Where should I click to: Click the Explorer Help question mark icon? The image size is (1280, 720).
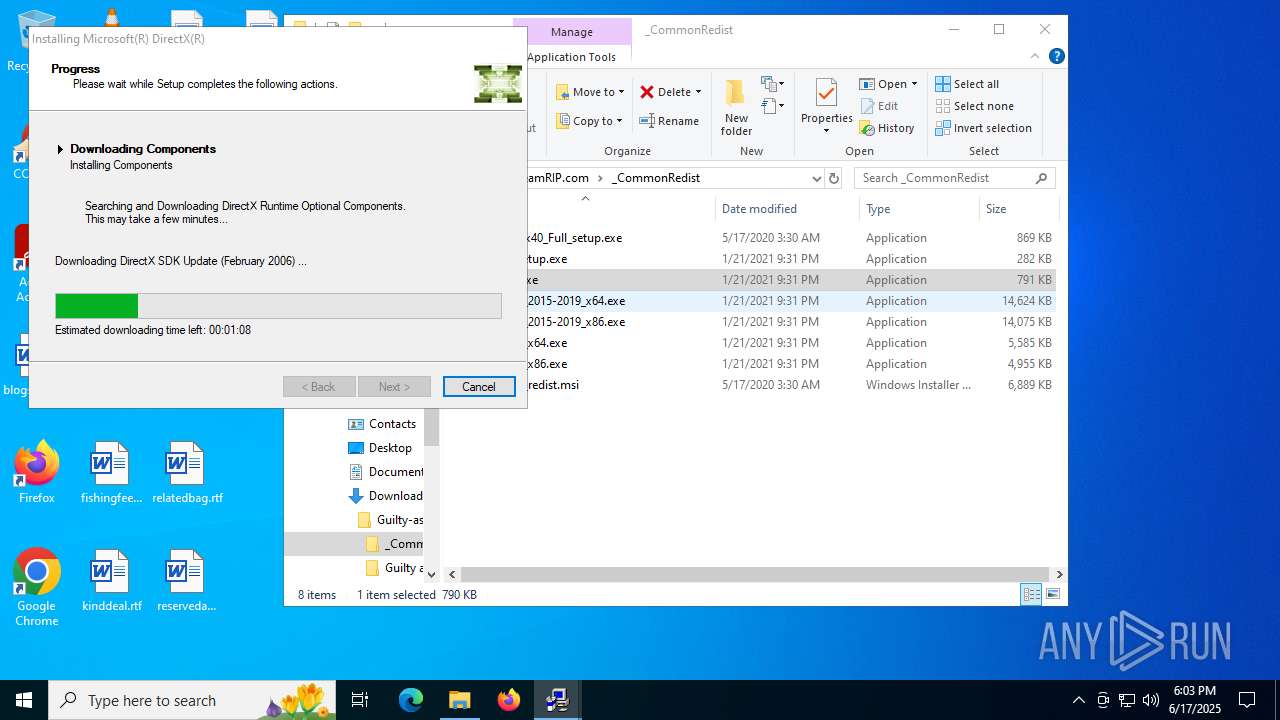pos(1056,57)
